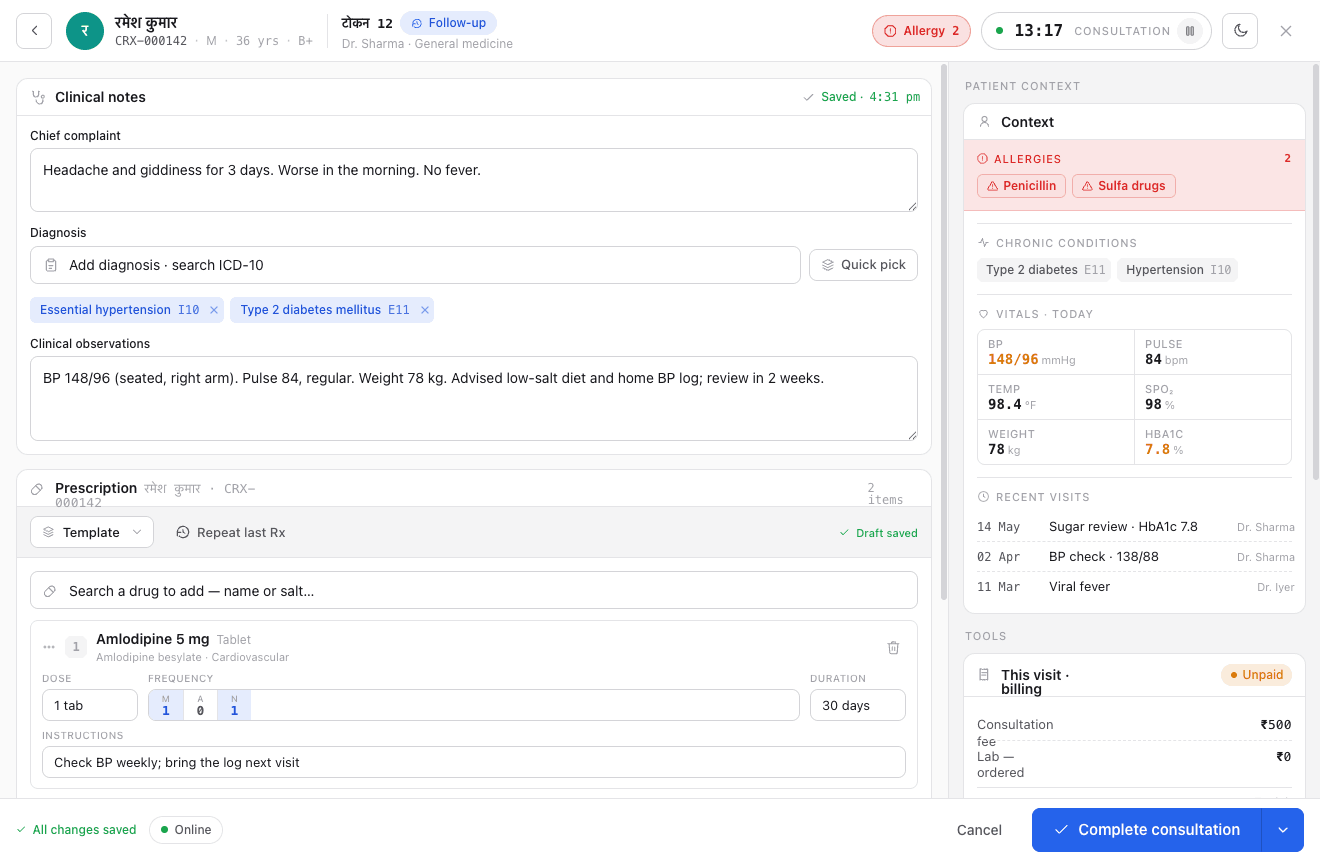The width and height of the screenshot is (1320, 860).
Task: Click into the Chief complaint text area
Action: pos(474,180)
